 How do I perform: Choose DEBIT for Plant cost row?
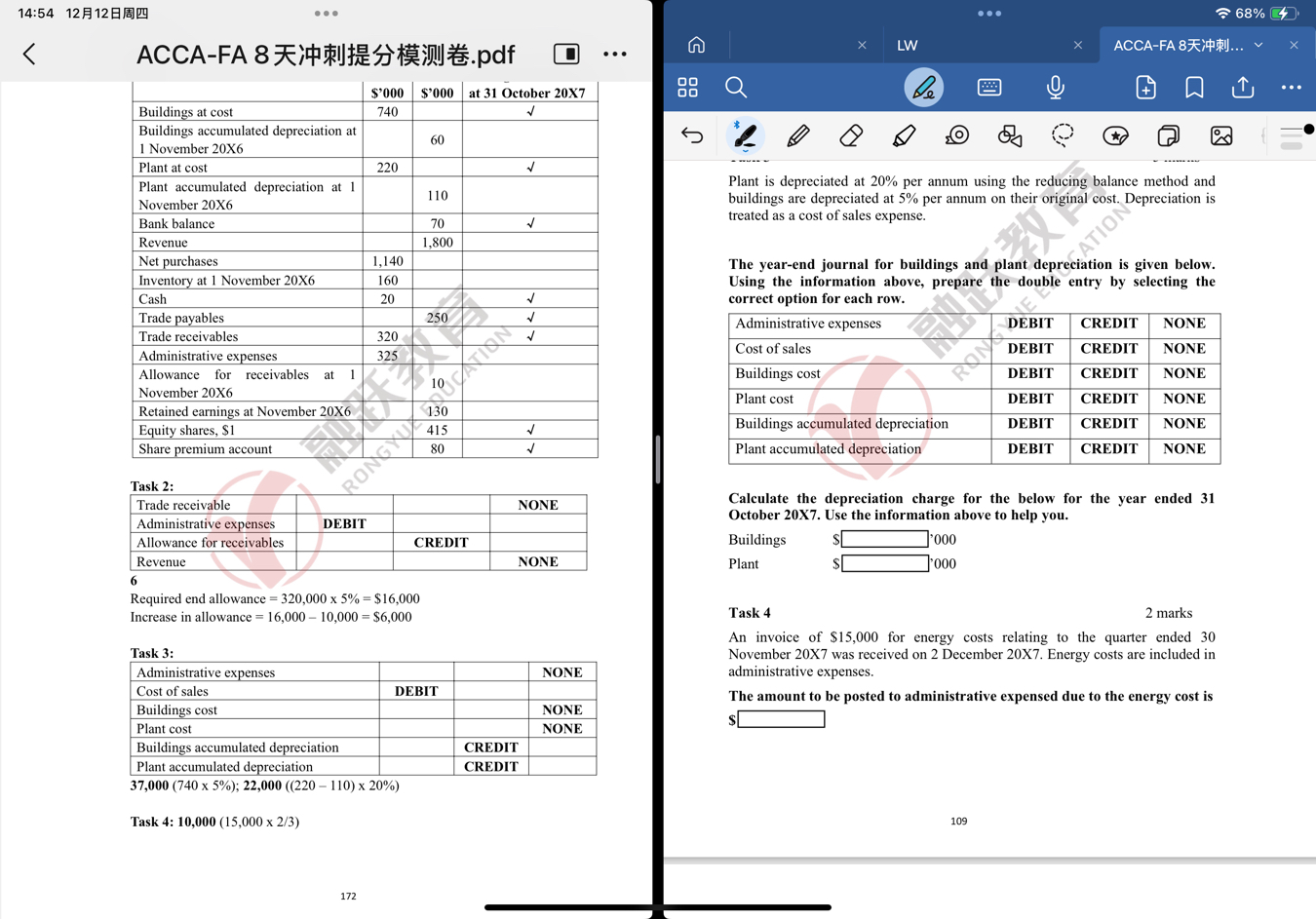[1029, 399]
